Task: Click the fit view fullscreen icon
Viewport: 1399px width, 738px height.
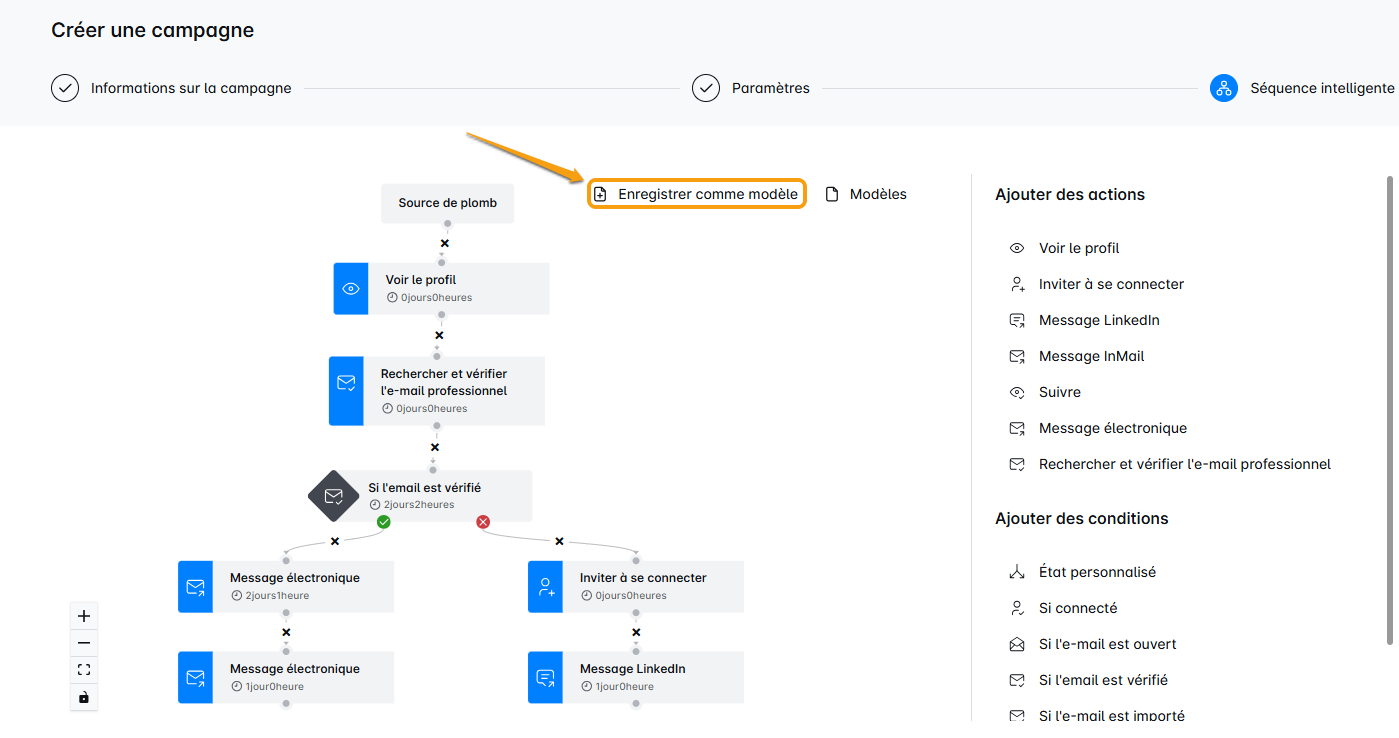Action: 84,670
